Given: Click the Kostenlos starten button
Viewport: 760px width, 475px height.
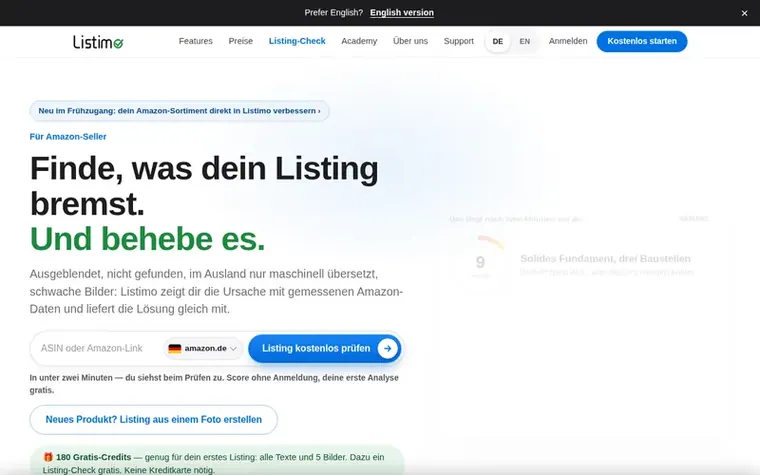Looking at the screenshot, I should pos(642,41).
